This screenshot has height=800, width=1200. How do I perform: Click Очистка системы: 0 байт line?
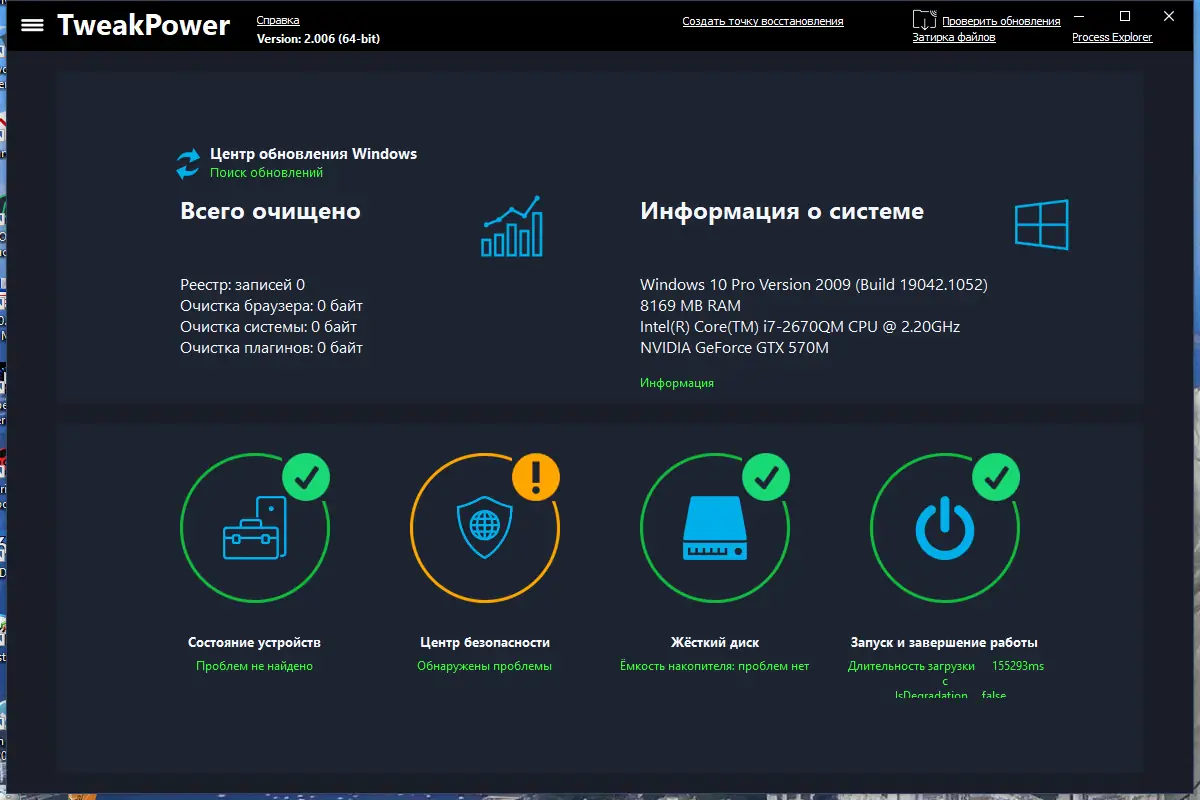[x=268, y=327]
